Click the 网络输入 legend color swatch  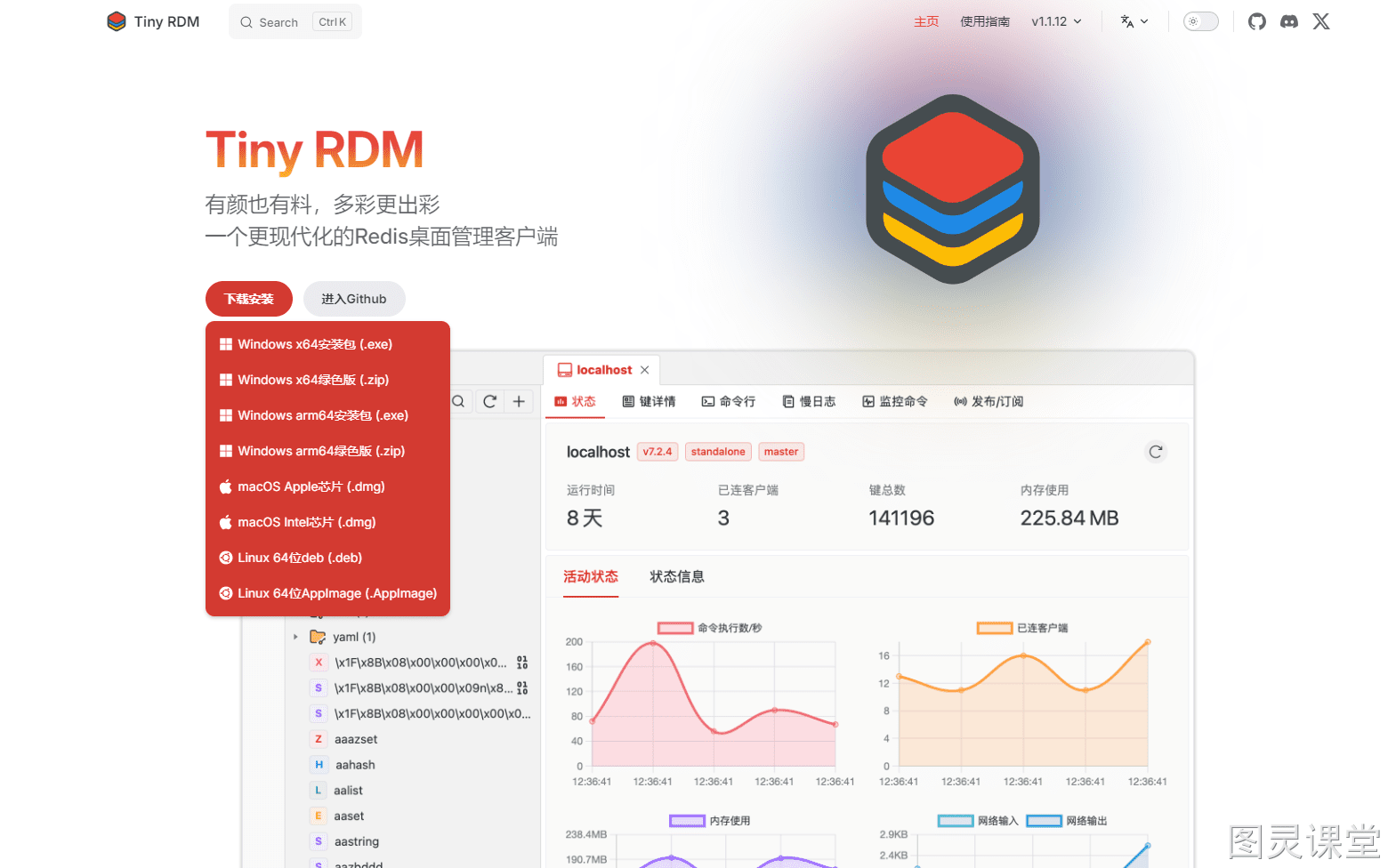click(x=956, y=821)
